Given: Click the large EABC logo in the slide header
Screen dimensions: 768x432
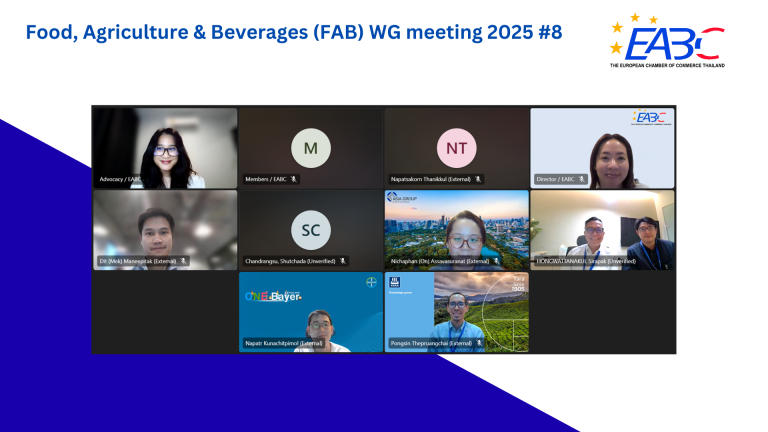Looking at the screenshot, I should pyautogui.click(x=667, y=41).
